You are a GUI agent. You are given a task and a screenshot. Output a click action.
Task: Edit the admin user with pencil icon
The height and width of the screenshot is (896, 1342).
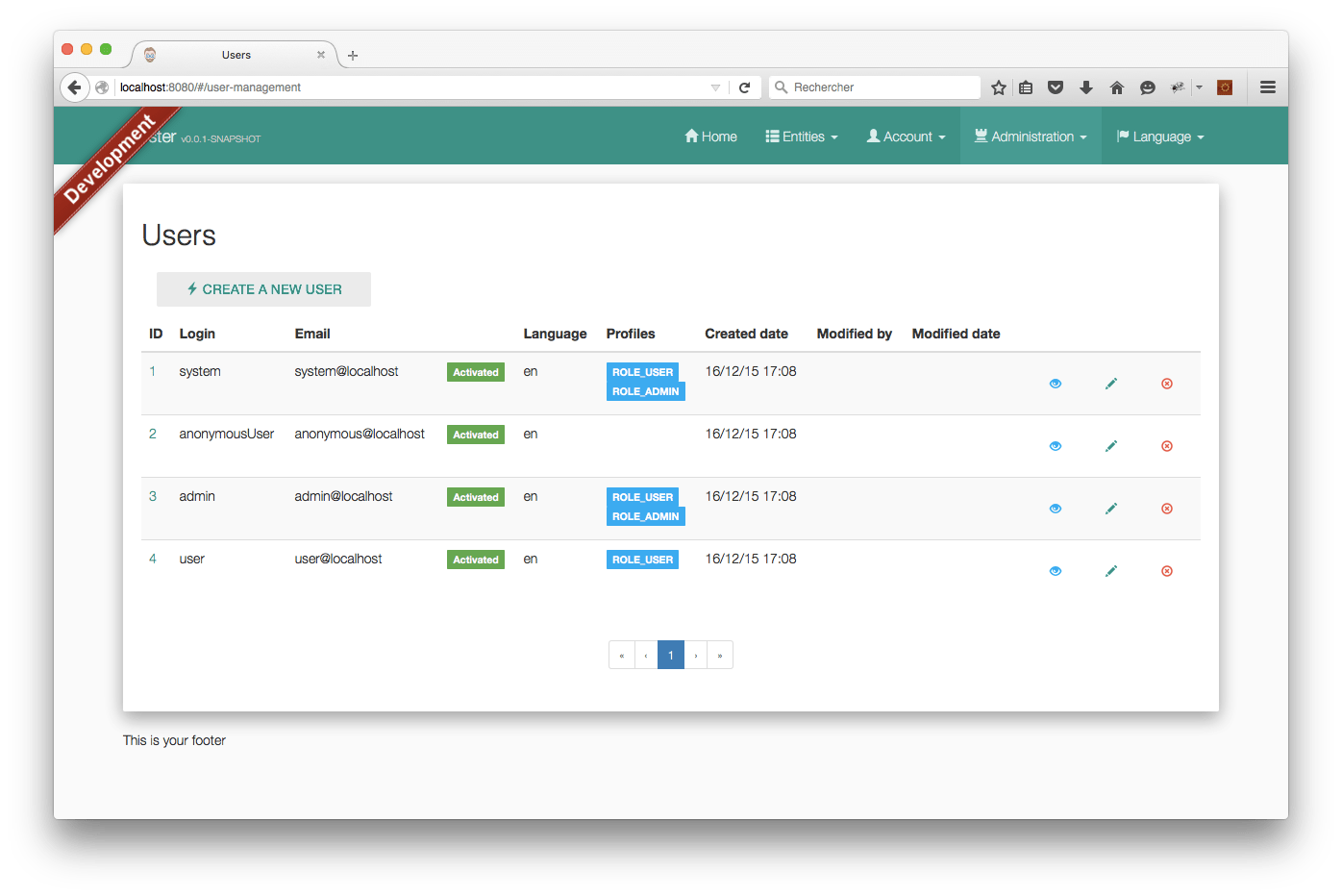coord(1111,508)
